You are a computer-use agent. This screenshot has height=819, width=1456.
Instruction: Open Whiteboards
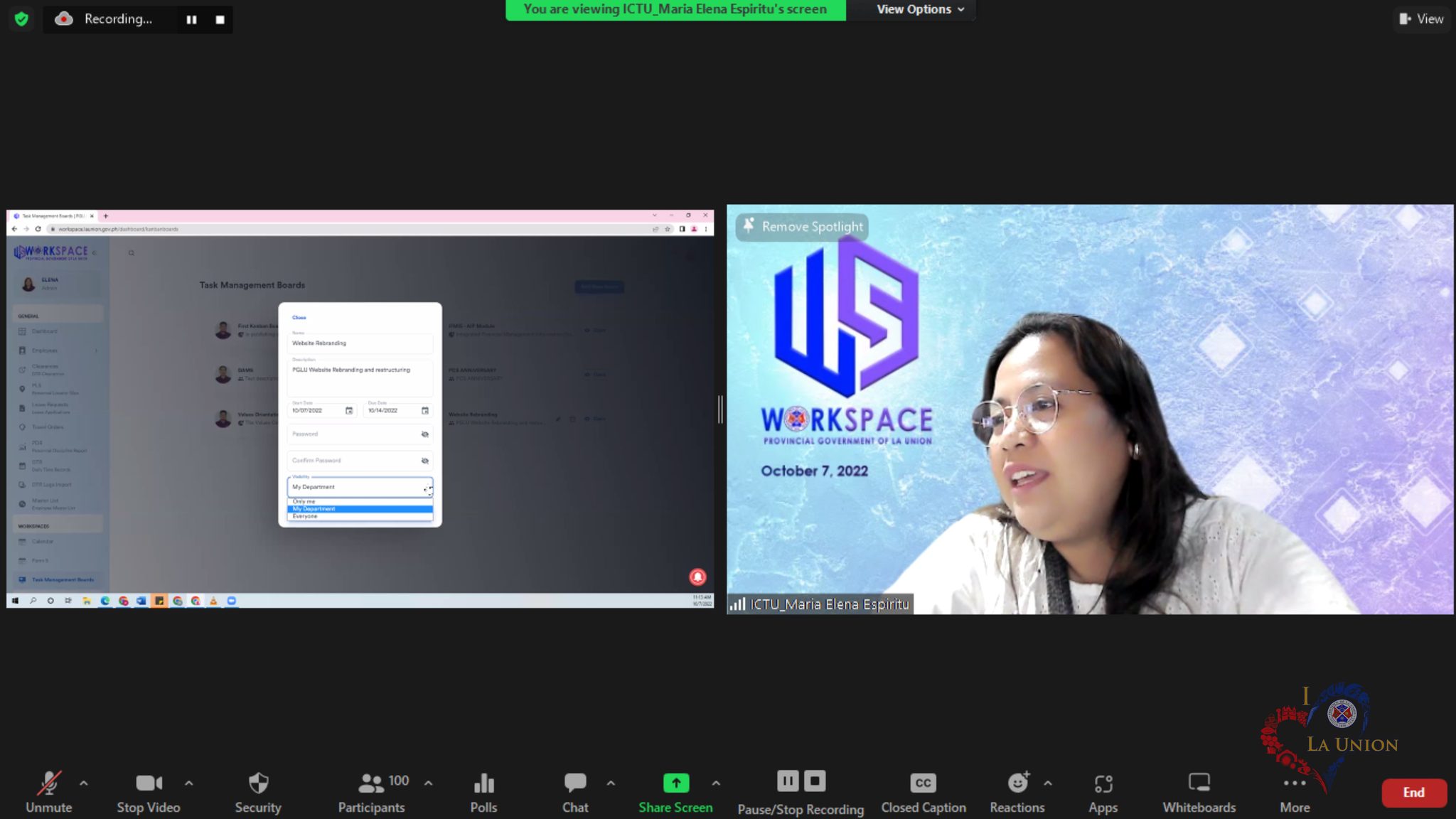click(x=1199, y=792)
